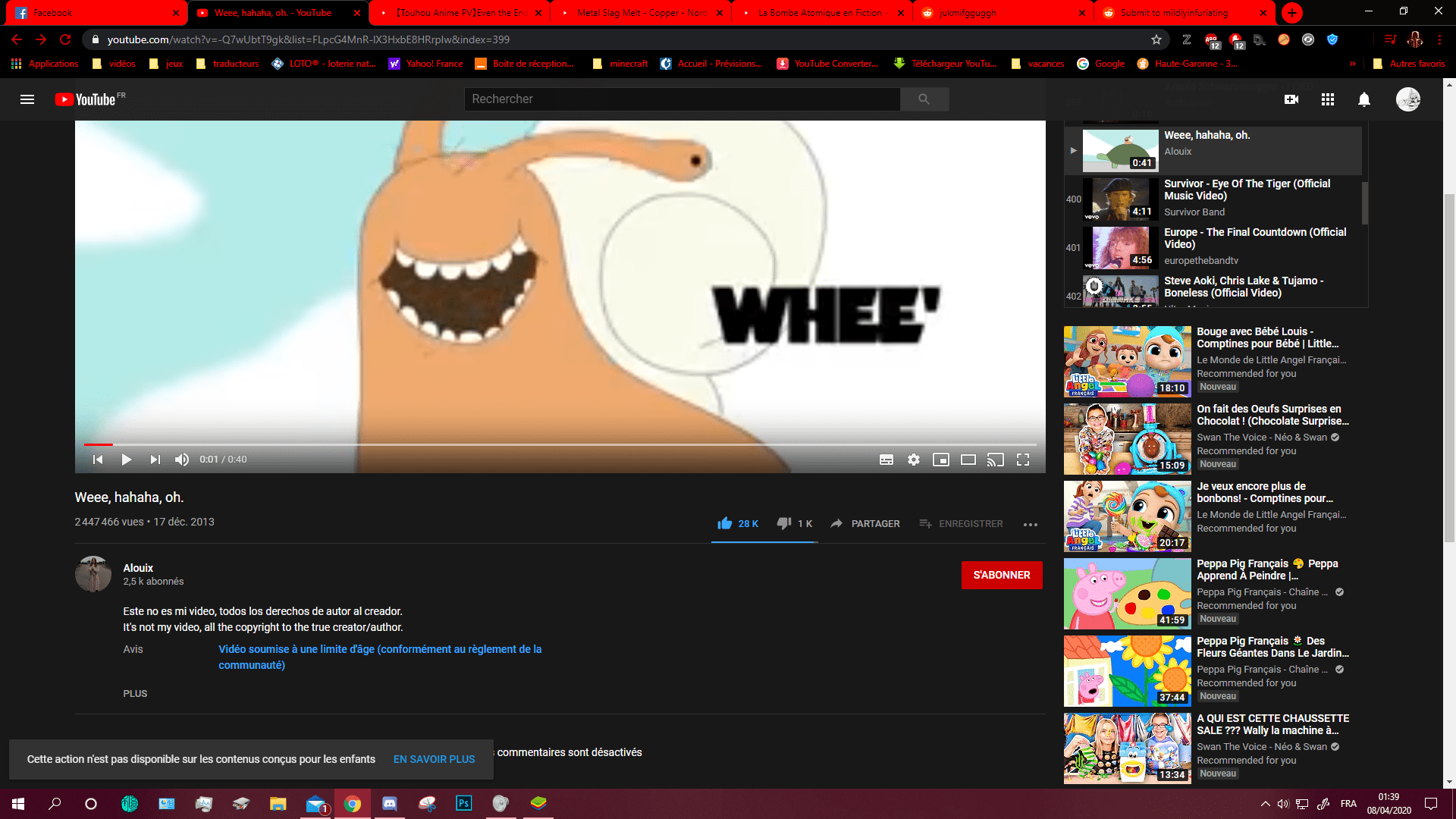Image resolution: width=1456 pixels, height=819 pixels.
Task: Enable subtitles with the CC icon
Action: [886, 460]
